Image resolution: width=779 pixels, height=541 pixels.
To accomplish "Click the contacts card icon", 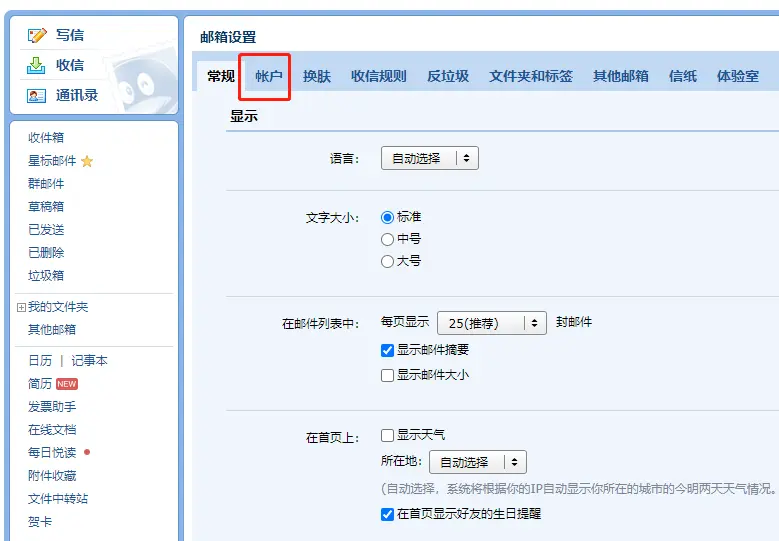I will click(36, 95).
